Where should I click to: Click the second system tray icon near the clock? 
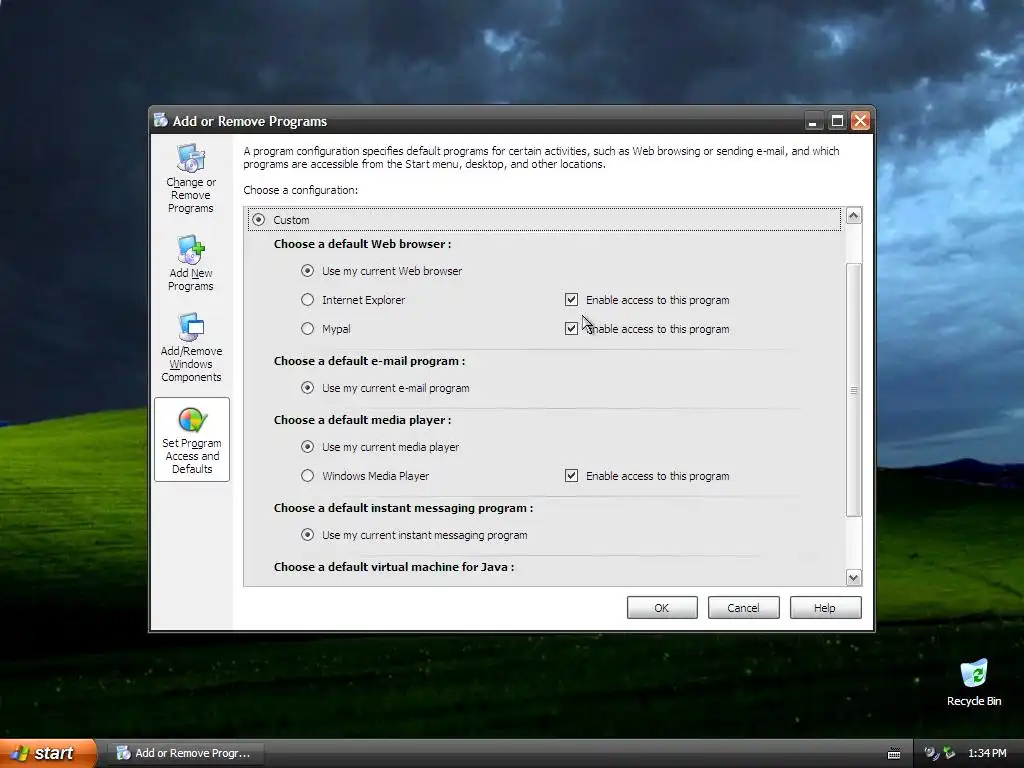tap(949, 753)
